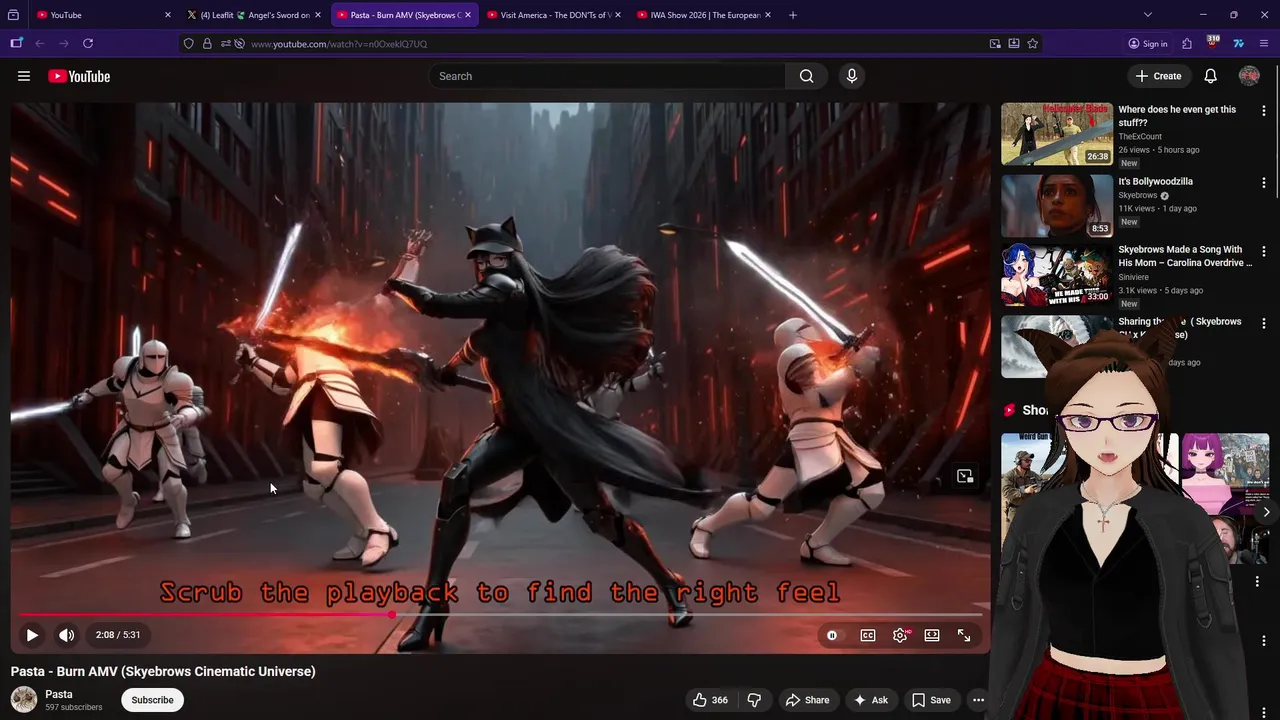Mute the video volume
Image resolution: width=1280 pixels, height=720 pixels.
pyautogui.click(x=66, y=635)
